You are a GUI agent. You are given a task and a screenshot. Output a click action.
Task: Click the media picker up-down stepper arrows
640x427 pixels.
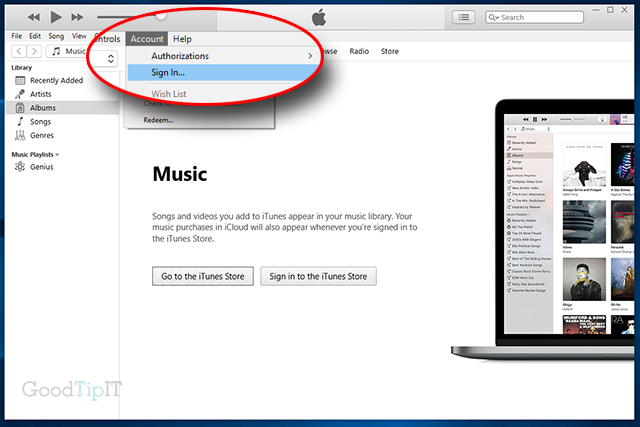click(x=111, y=58)
